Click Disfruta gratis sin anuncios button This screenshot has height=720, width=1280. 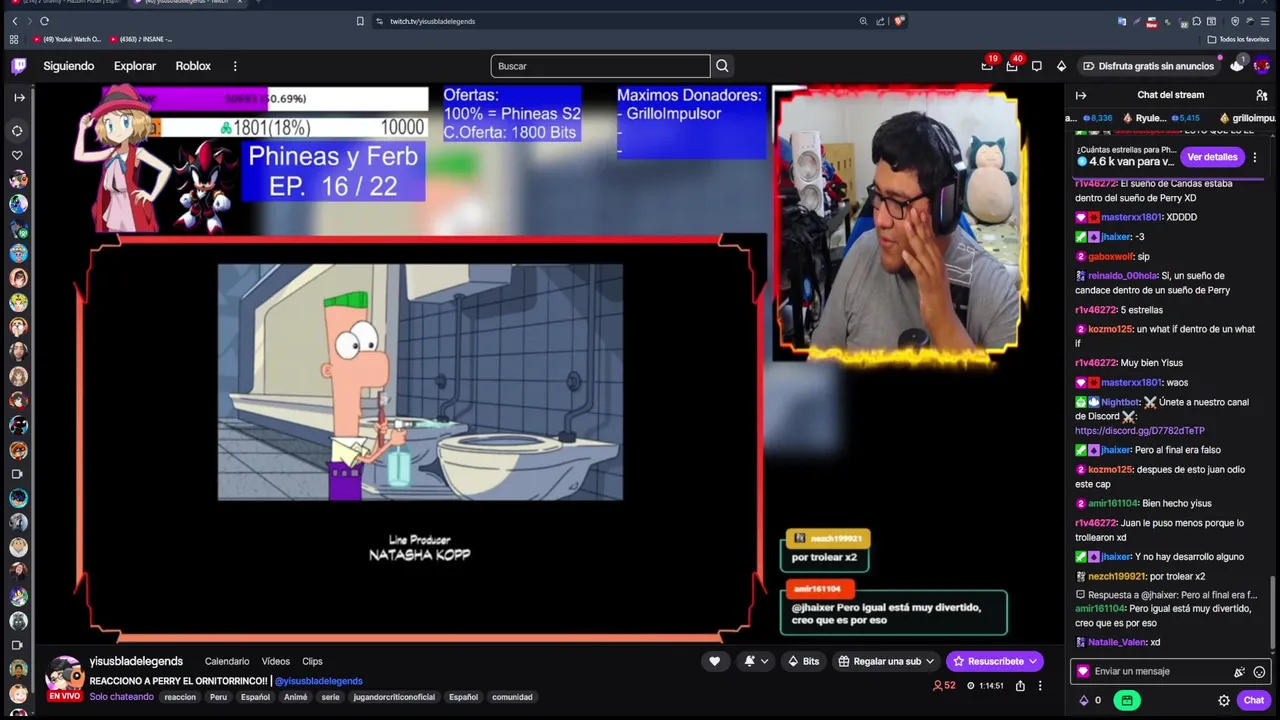(1148, 66)
